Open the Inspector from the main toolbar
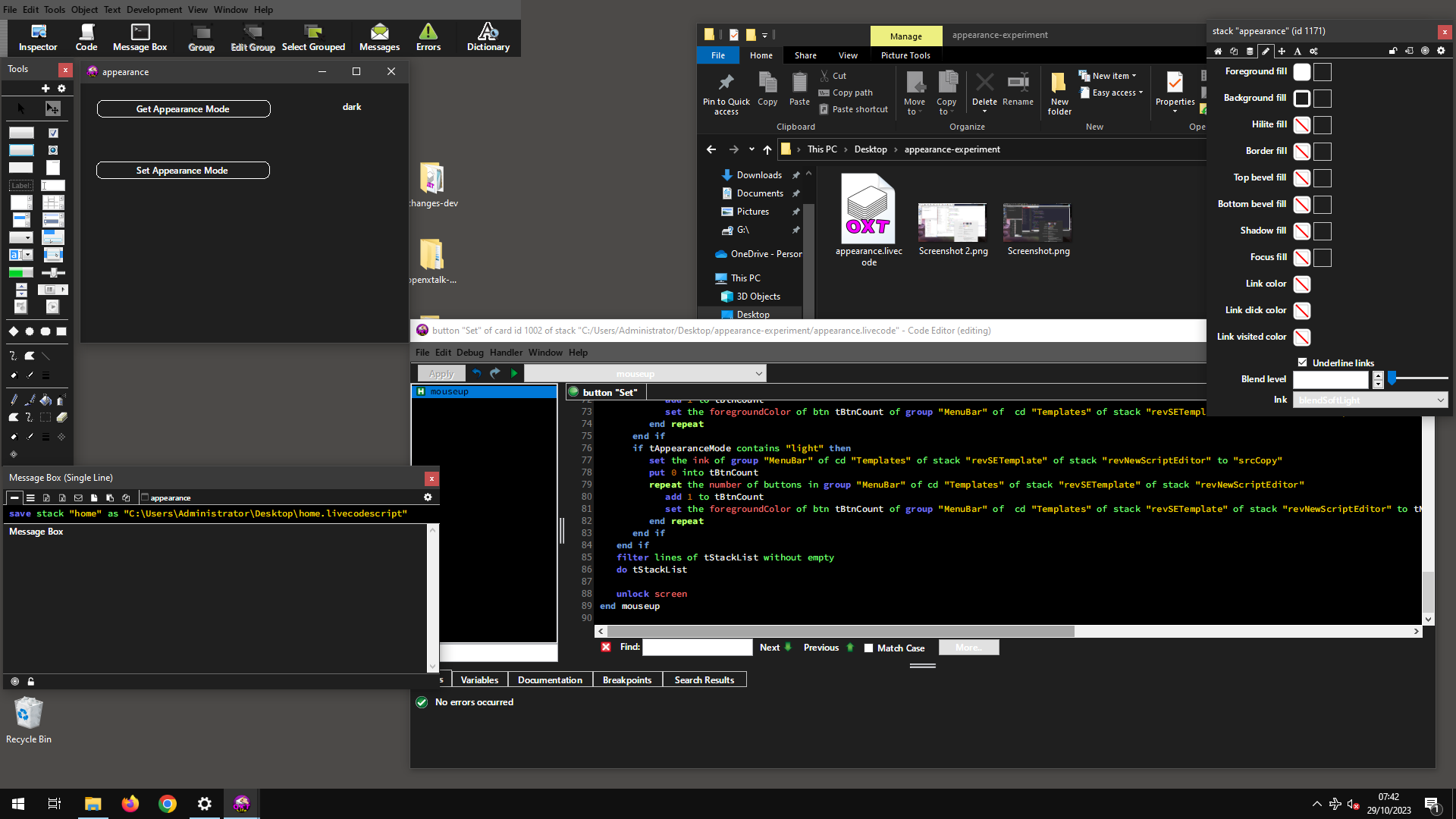 [x=38, y=37]
